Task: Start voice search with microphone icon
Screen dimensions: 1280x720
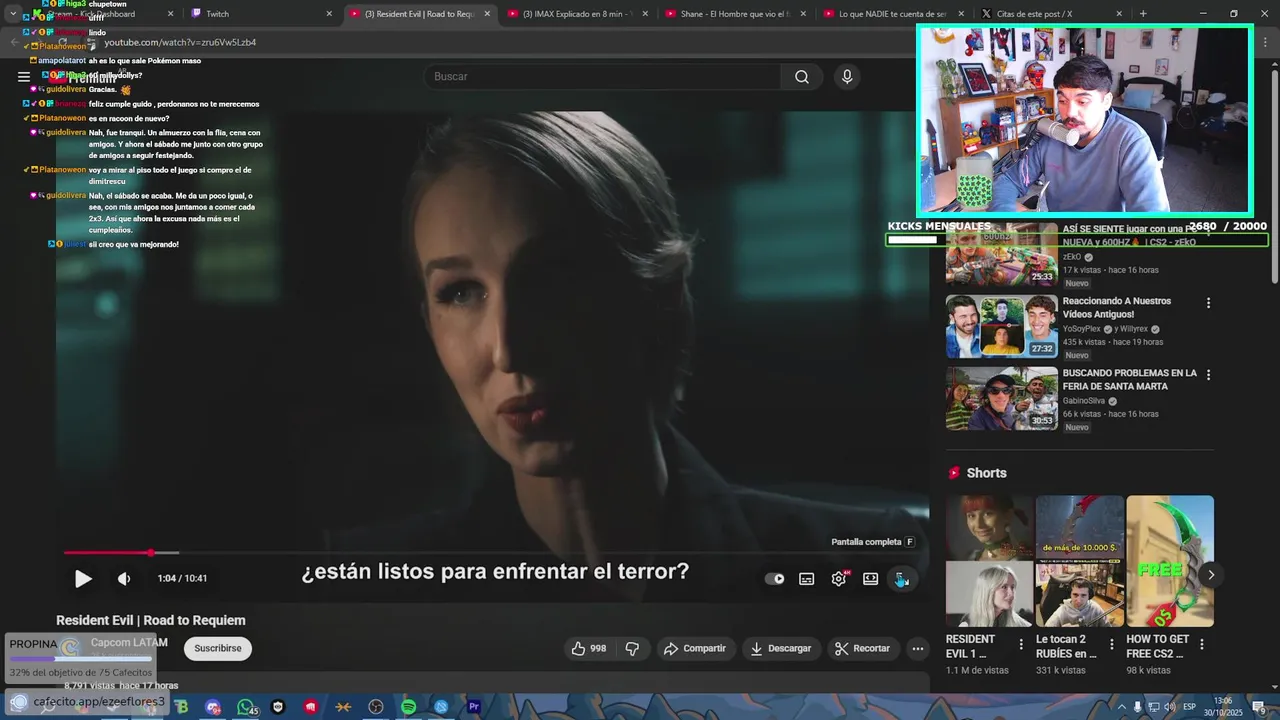Action: tap(847, 77)
